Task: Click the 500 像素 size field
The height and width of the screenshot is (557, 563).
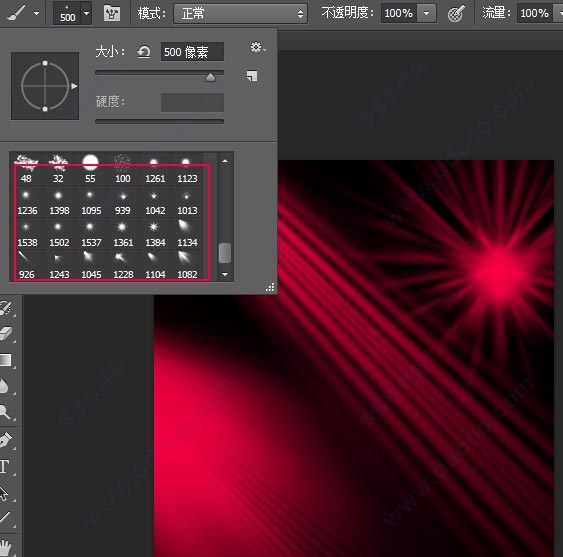Action: pyautogui.click(x=192, y=52)
